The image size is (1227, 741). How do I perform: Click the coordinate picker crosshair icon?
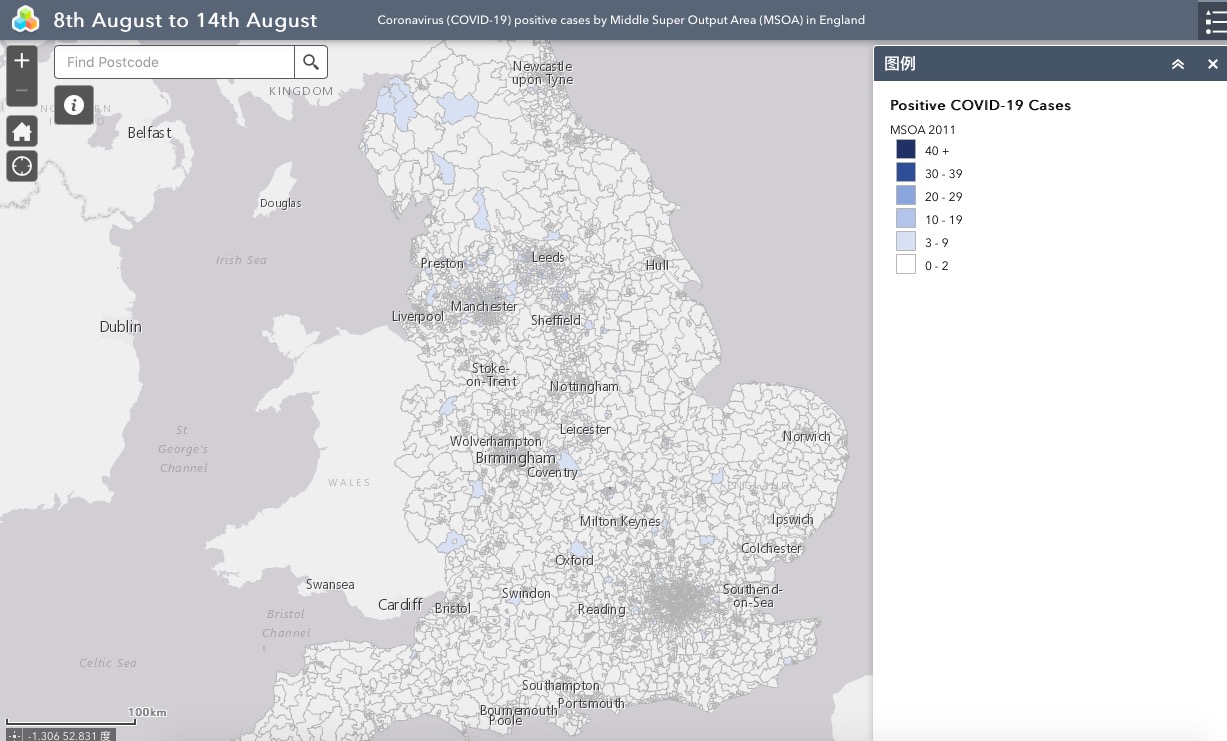pyautogui.click(x=14, y=735)
